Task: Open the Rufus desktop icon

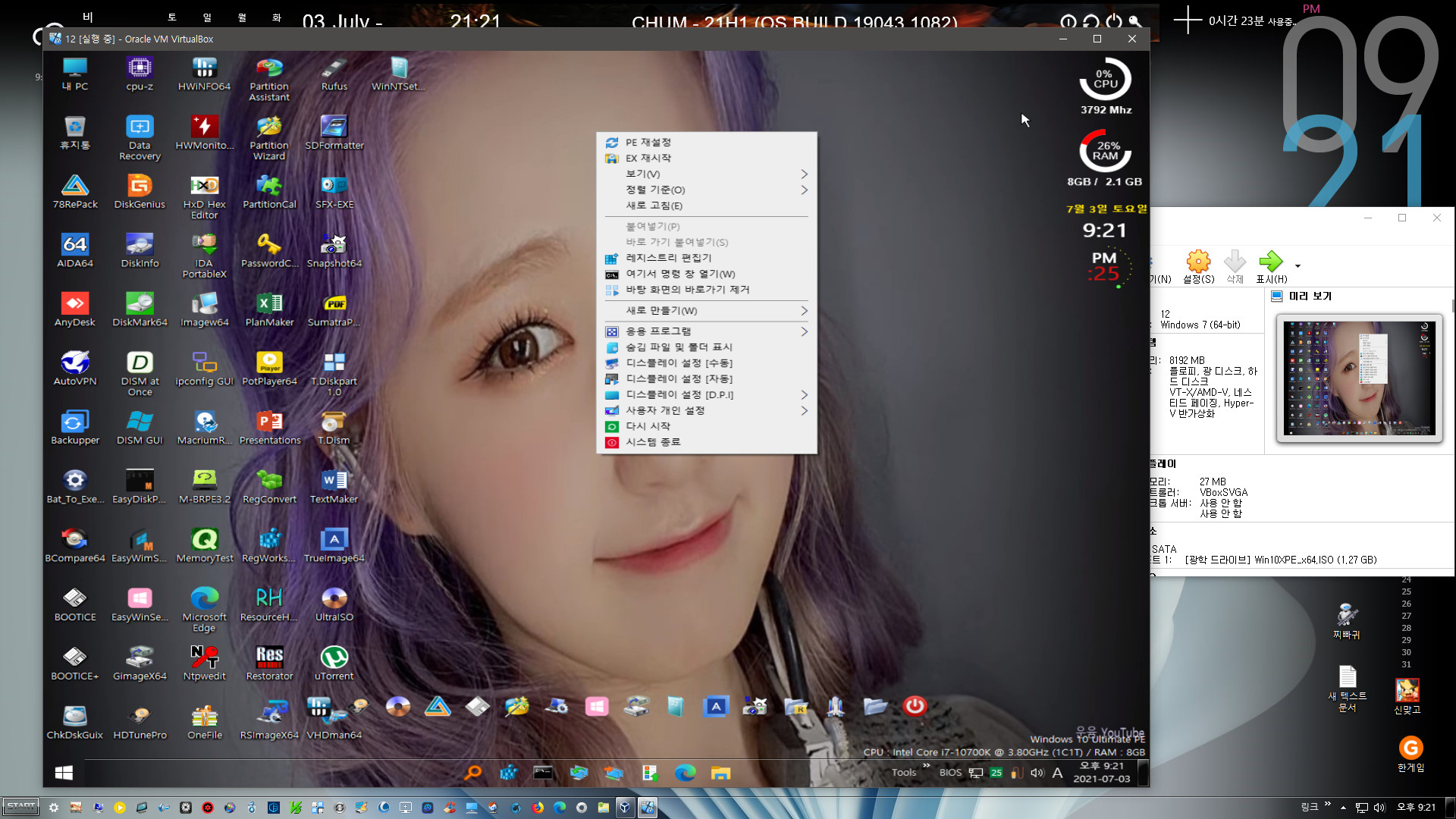Action: coord(334,74)
